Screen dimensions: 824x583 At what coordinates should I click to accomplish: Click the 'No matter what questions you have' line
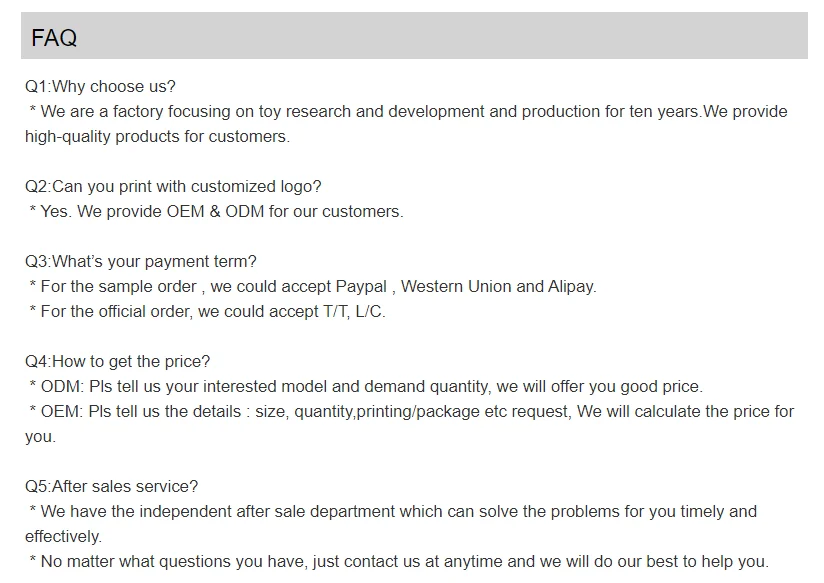point(399,561)
